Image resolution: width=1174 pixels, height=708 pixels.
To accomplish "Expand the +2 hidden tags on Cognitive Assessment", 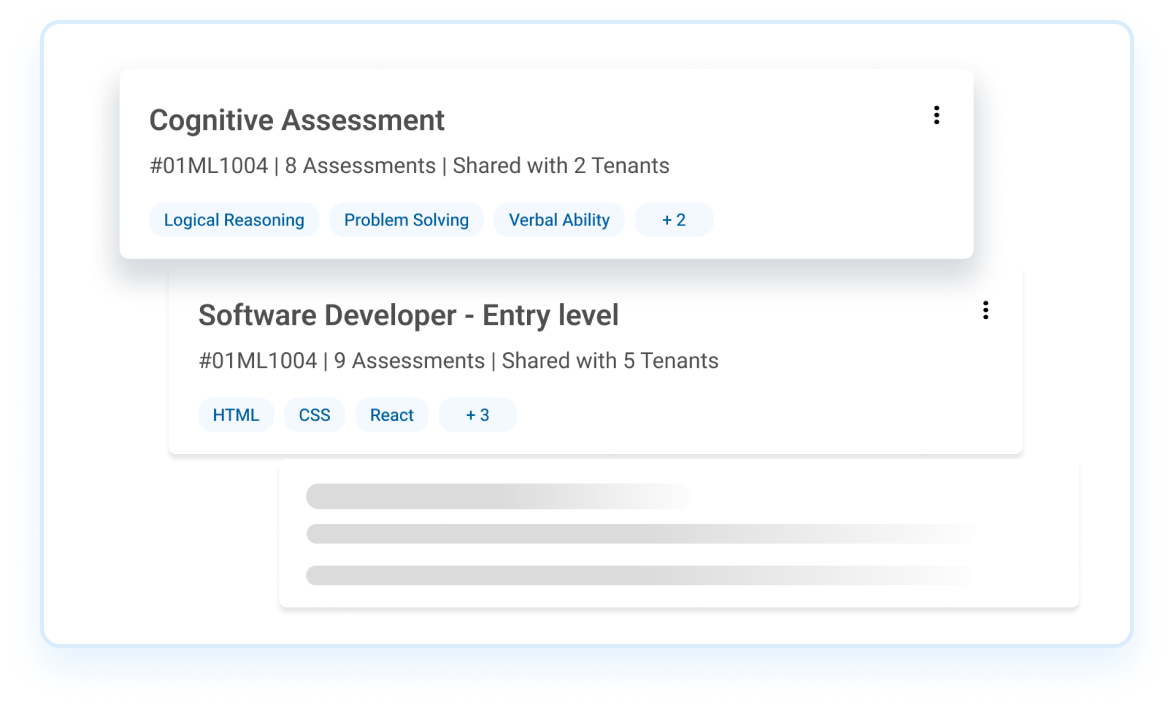I will click(x=673, y=219).
